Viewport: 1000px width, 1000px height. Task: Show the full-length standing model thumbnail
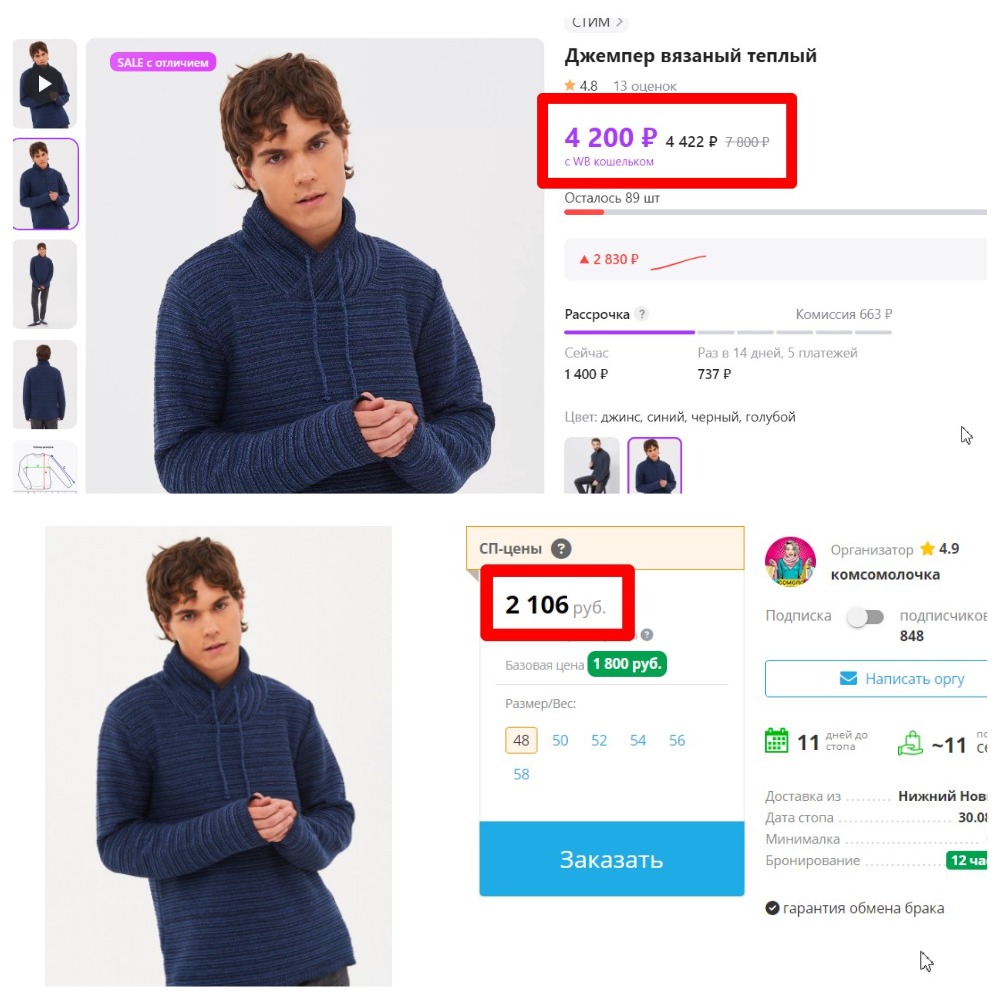tap(44, 284)
